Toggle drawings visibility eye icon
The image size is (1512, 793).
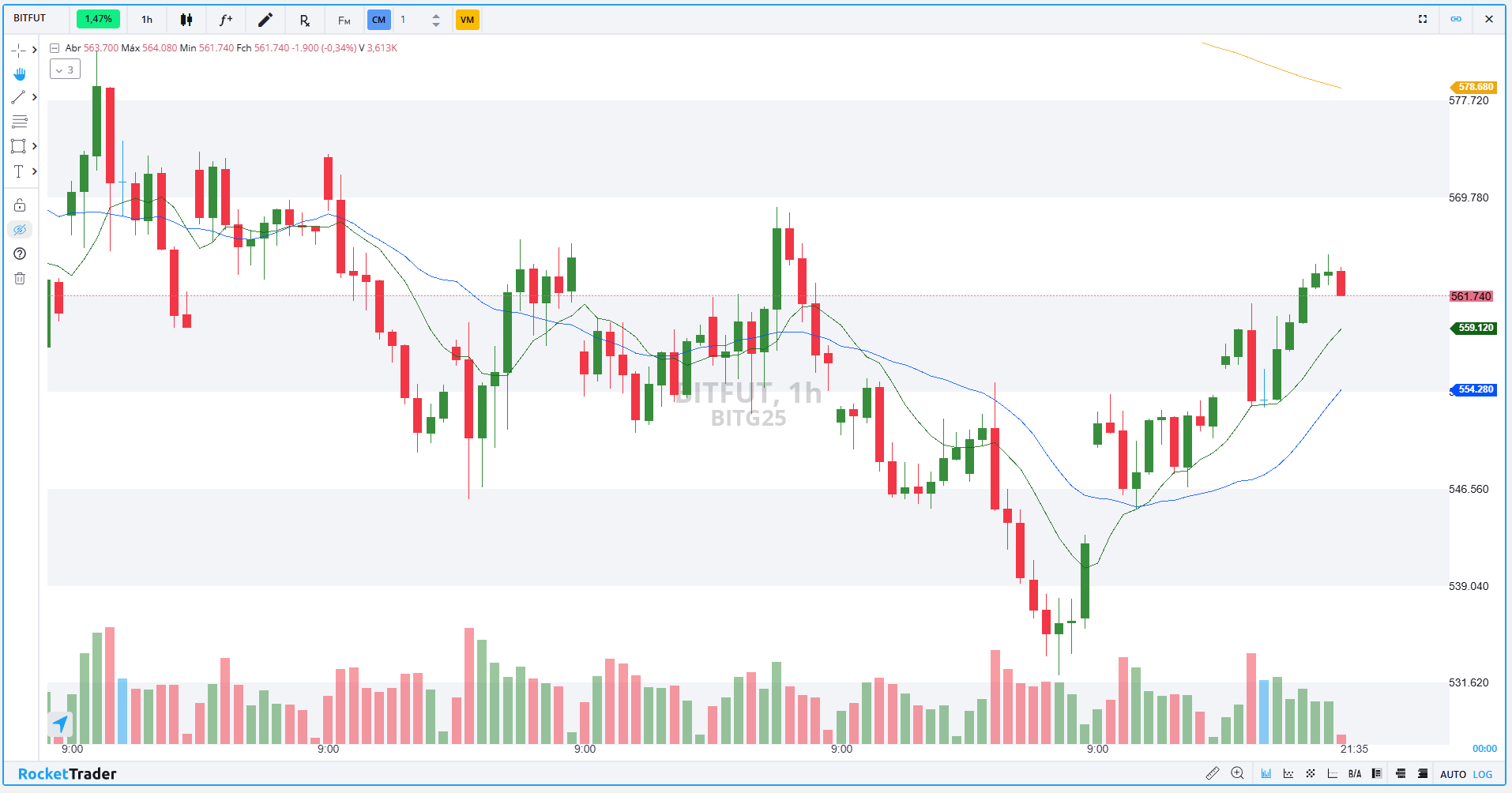pyautogui.click(x=20, y=230)
